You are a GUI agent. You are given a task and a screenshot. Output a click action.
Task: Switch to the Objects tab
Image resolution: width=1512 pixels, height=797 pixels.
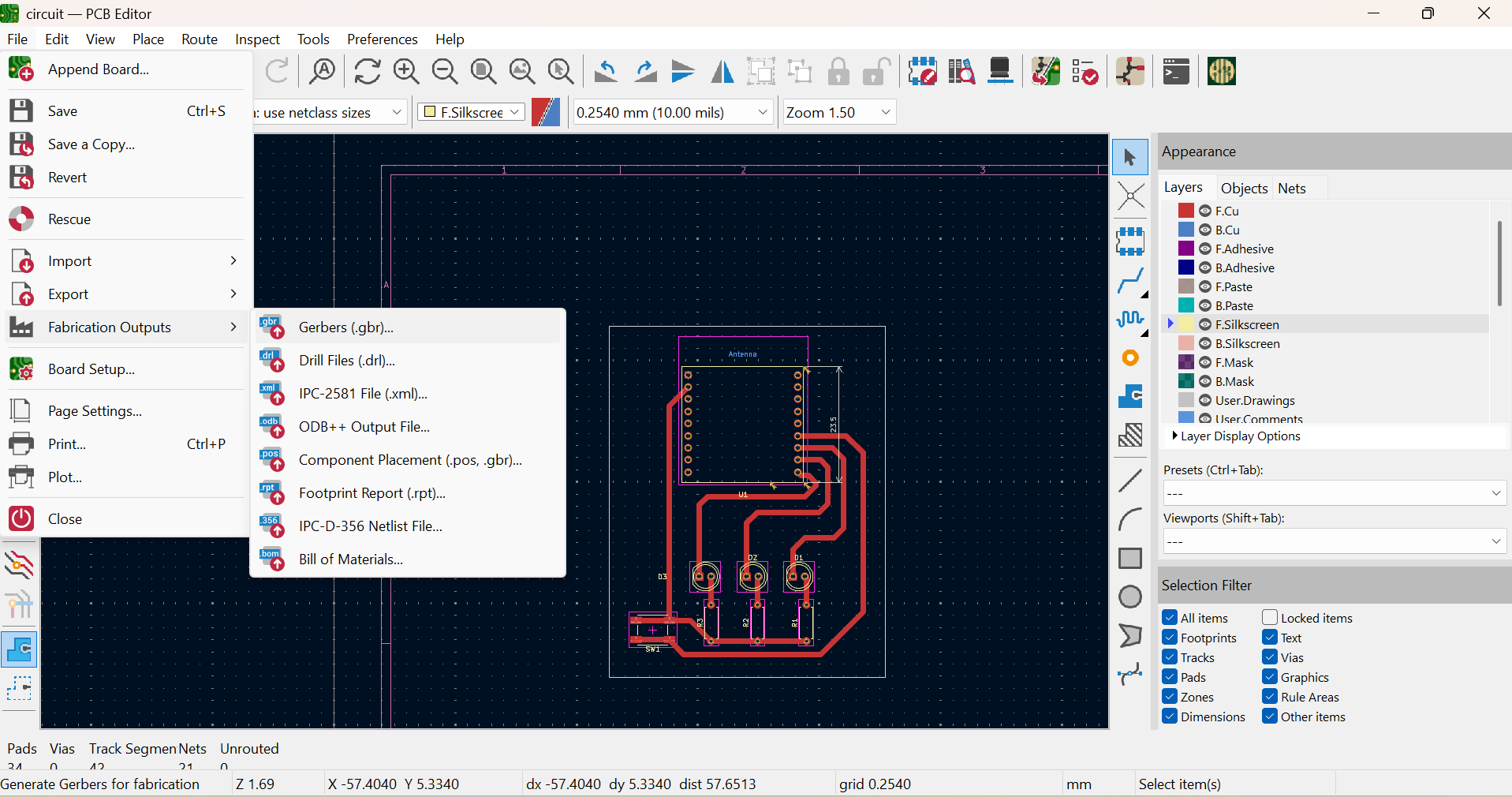pyautogui.click(x=1243, y=188)
